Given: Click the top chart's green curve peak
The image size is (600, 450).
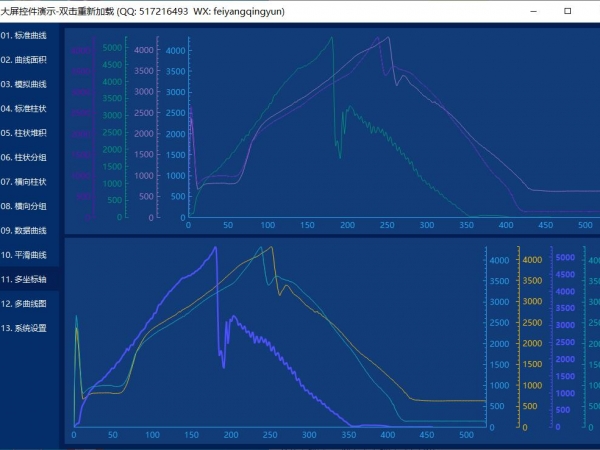Looking at the screenshot, I should 331,38.
